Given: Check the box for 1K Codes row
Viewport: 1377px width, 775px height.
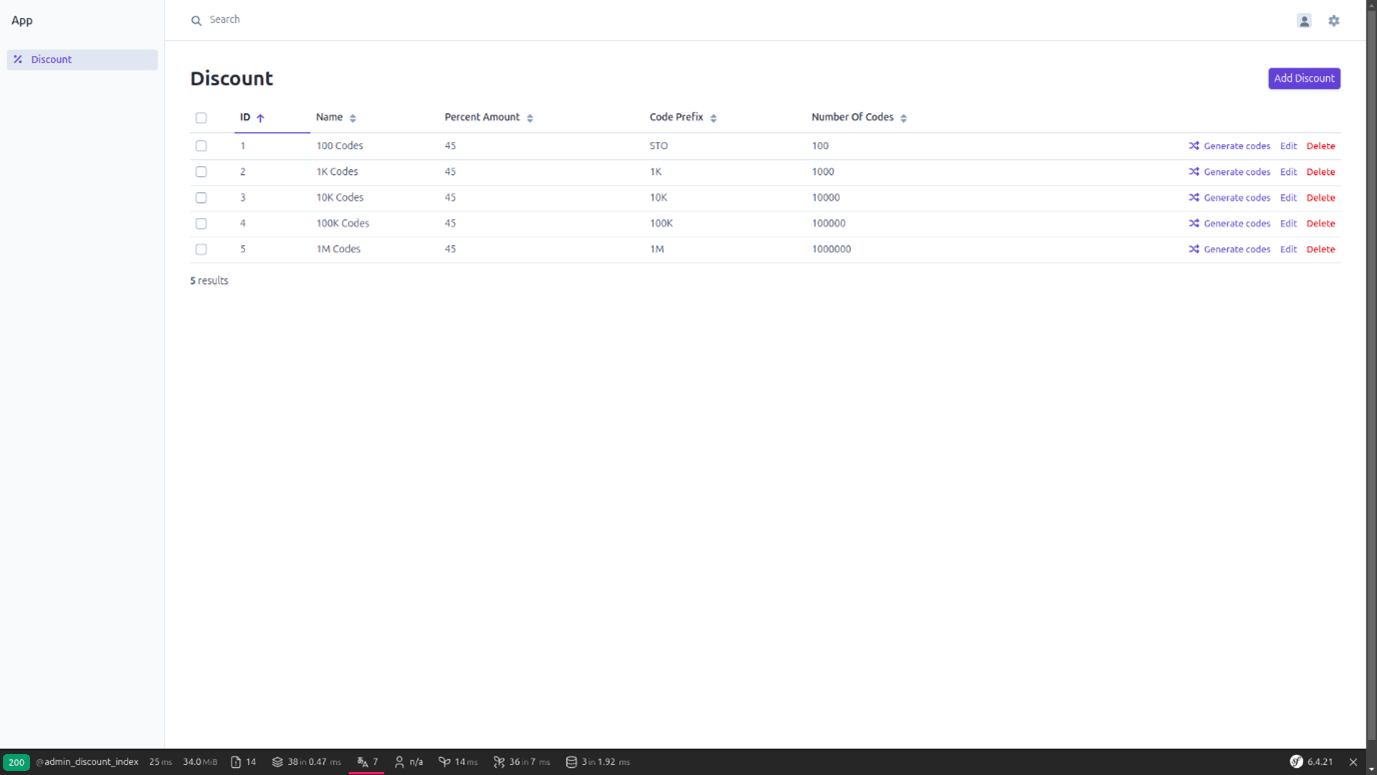Looking at the screenshot, I should (201, 172).
